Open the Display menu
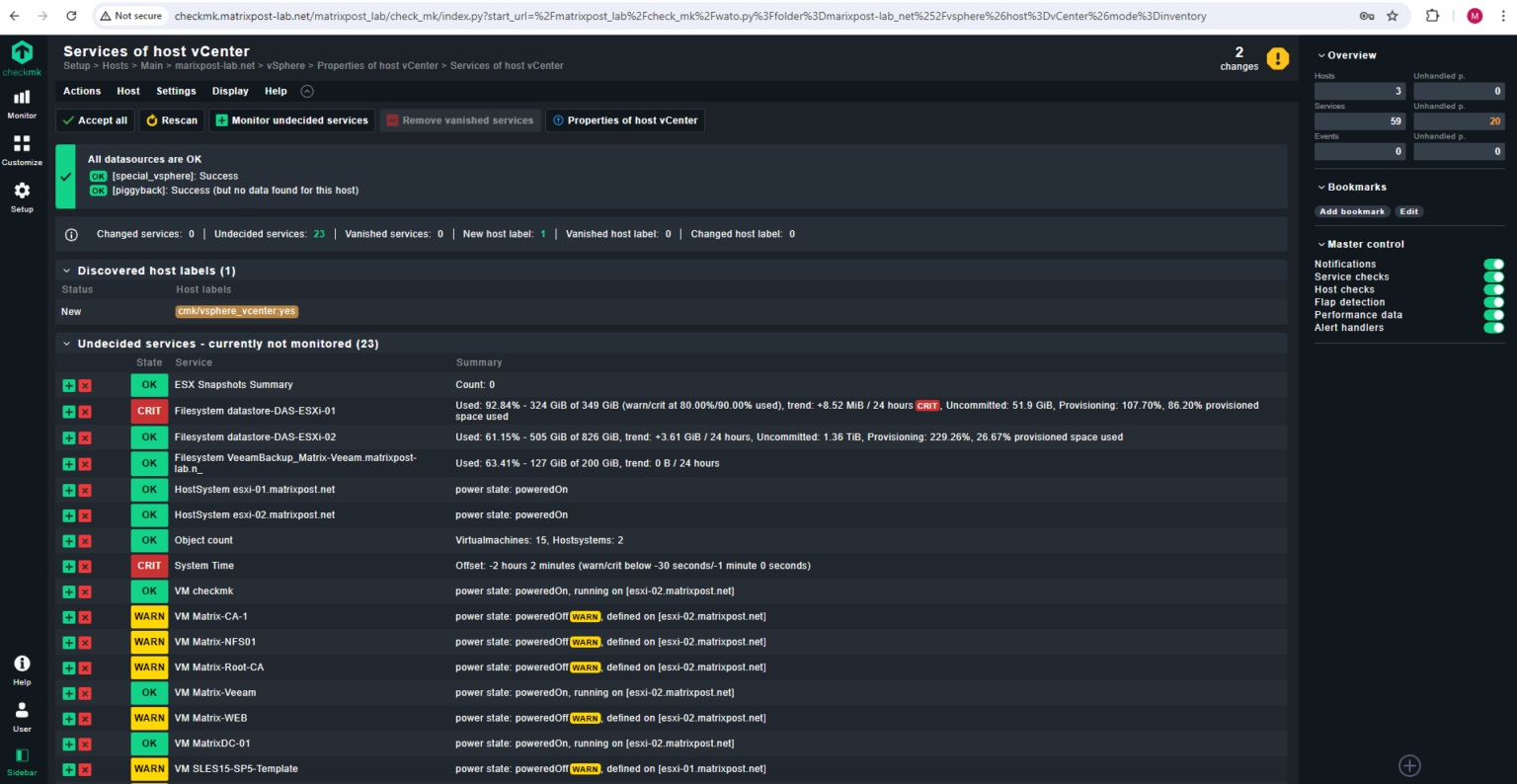 coord(230,91)
